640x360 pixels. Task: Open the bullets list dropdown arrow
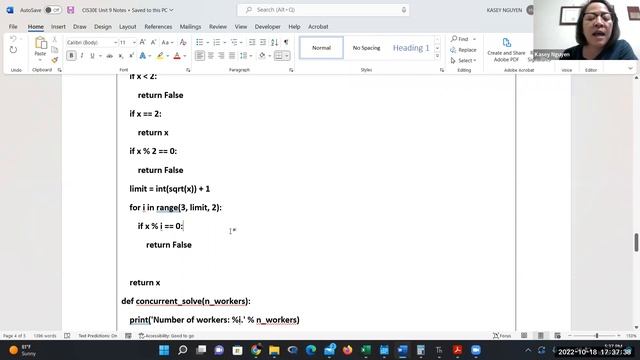coord(207,42)
